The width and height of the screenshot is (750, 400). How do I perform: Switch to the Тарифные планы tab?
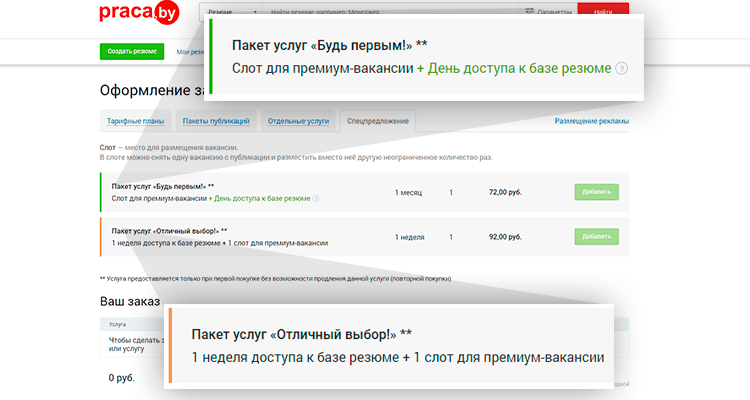[x=136, y=122]
